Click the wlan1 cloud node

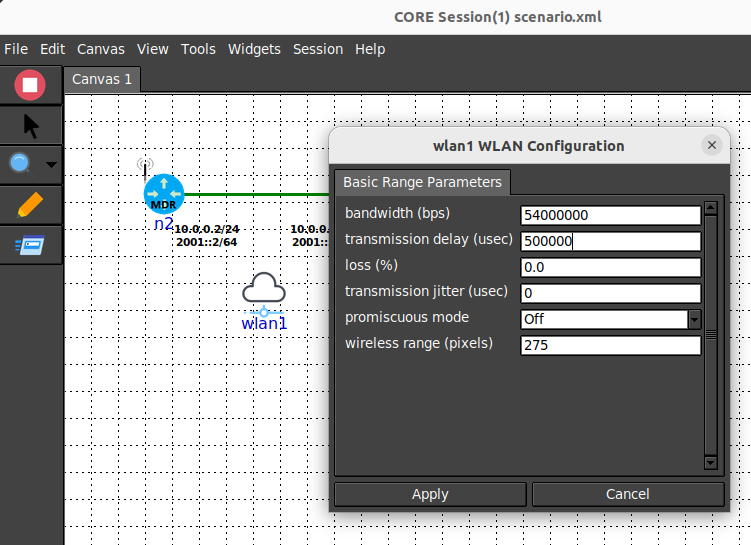pos(264,290)
